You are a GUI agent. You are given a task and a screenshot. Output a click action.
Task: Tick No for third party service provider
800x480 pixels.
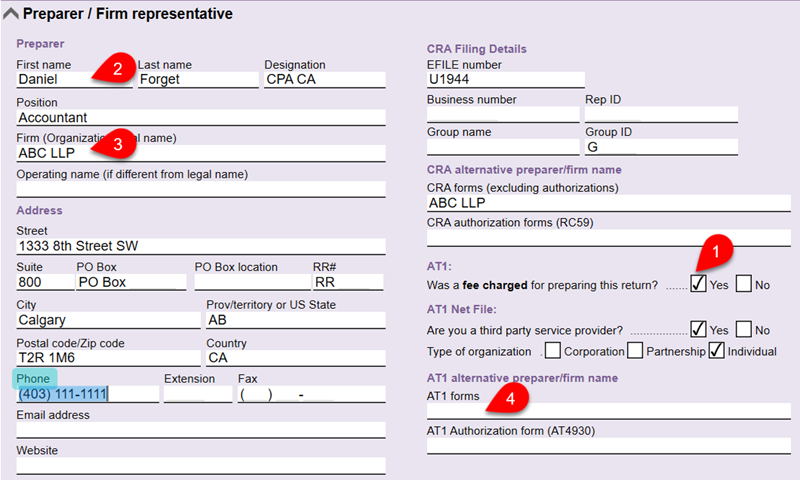tap(744, 329)
